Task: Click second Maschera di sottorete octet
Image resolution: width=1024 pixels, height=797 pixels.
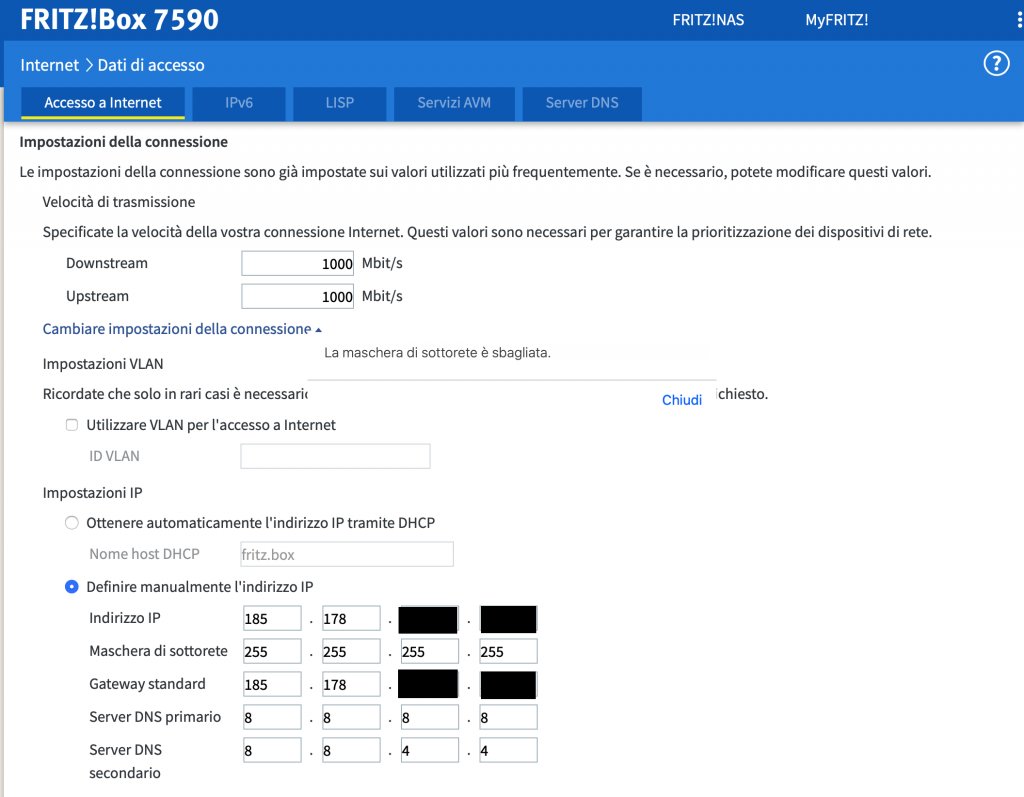Action: pyautogui.click(x=351, y=651)
